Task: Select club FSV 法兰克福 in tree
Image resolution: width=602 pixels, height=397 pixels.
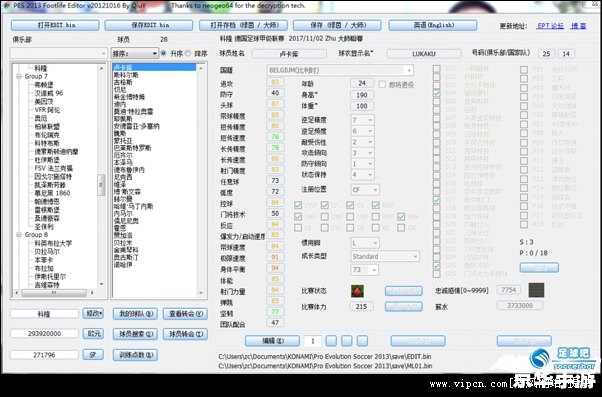Action: pos(53,168)
